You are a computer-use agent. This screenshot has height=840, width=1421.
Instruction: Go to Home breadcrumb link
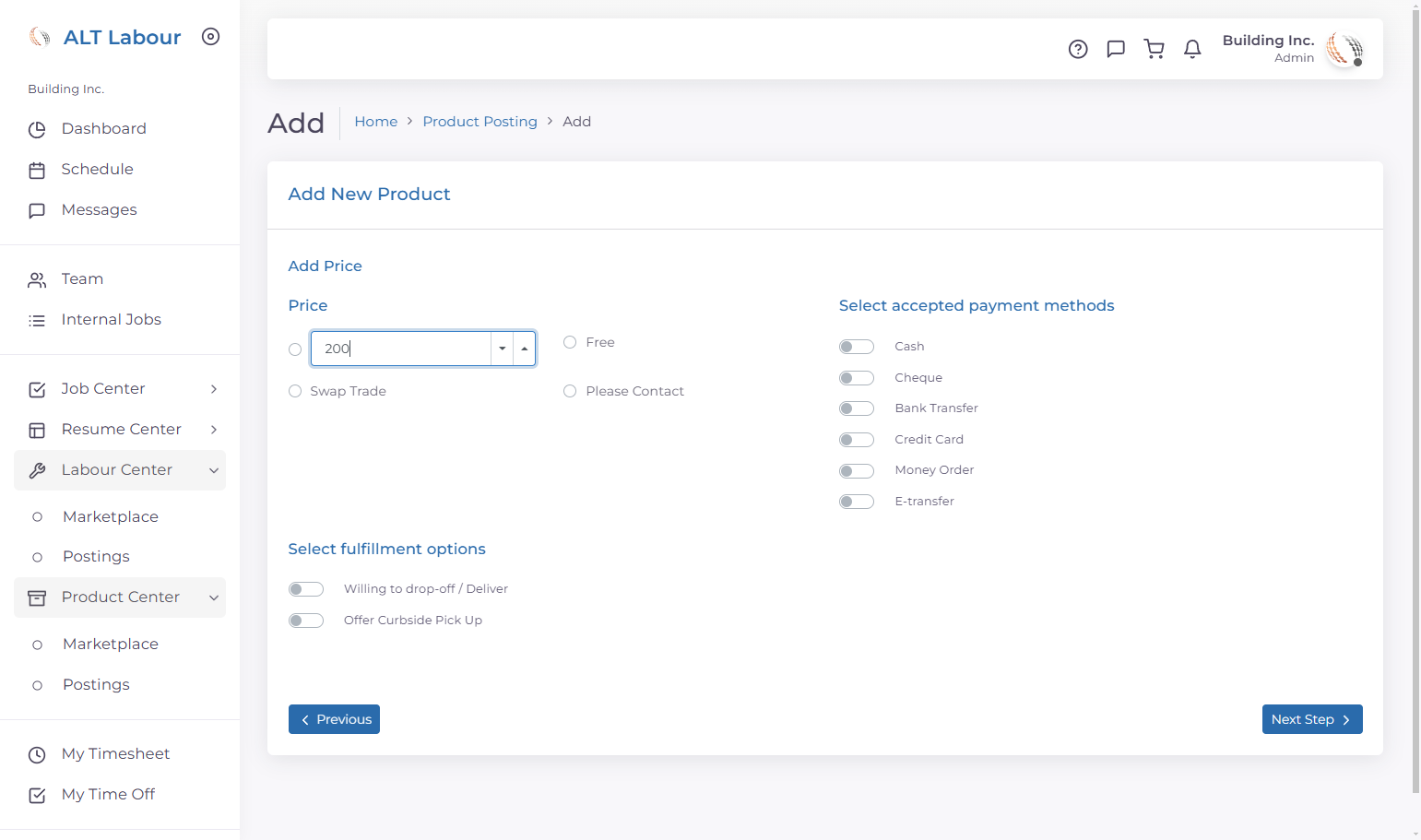(x=376, y=122)
